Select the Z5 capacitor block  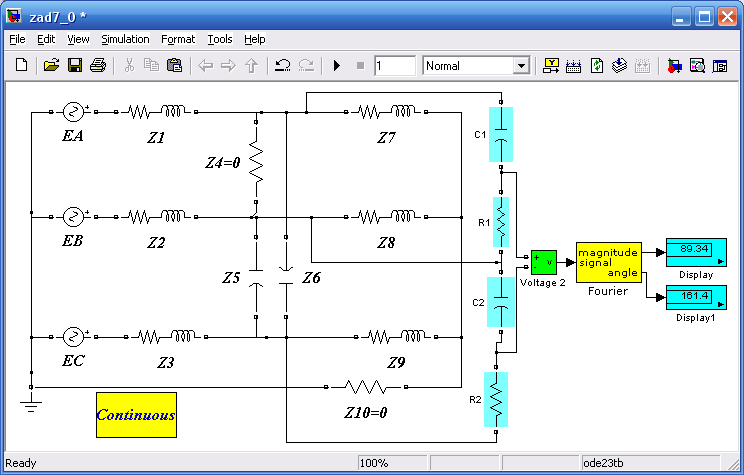coord(256,277)
